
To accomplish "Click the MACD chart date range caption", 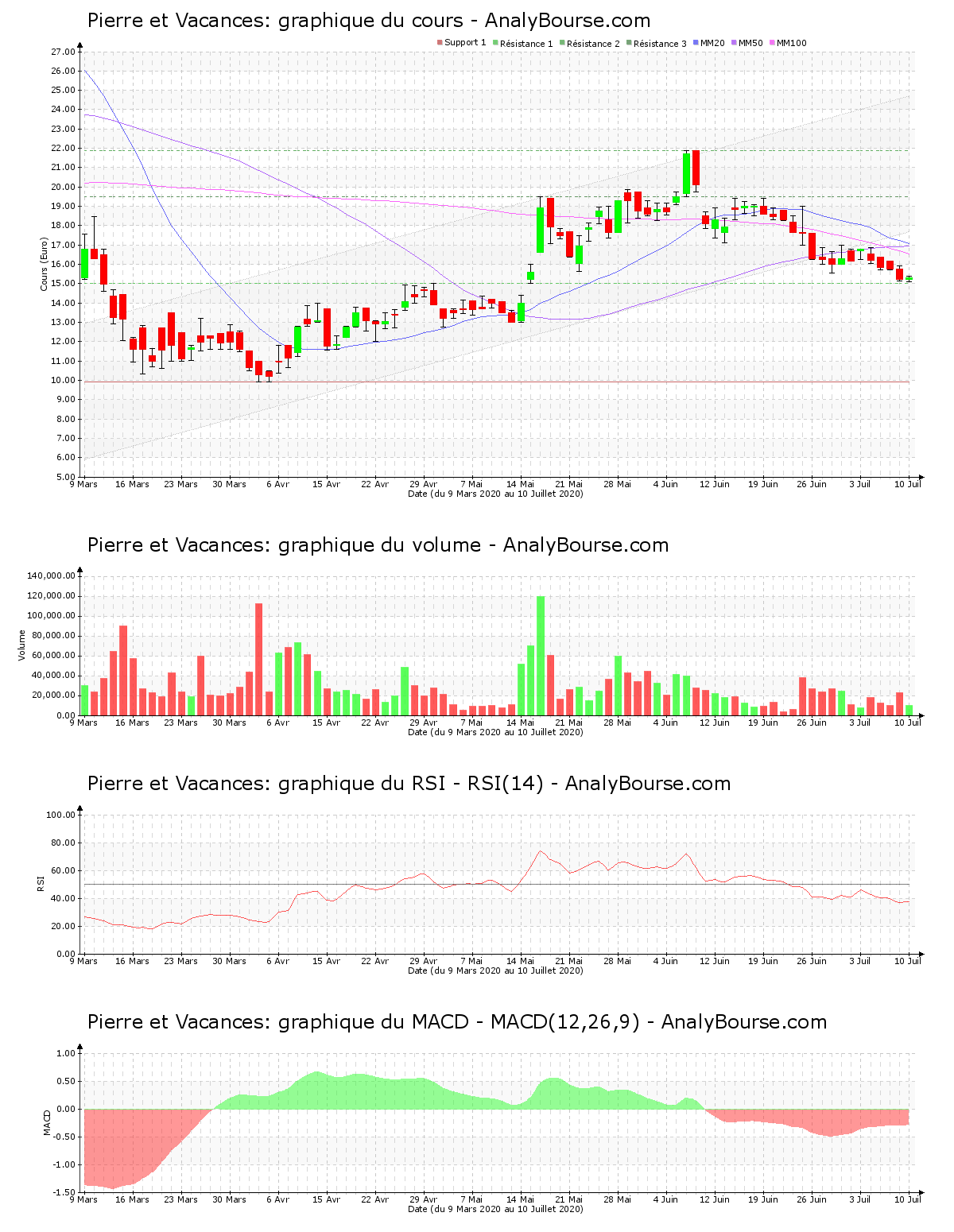I will (495, 1209).
